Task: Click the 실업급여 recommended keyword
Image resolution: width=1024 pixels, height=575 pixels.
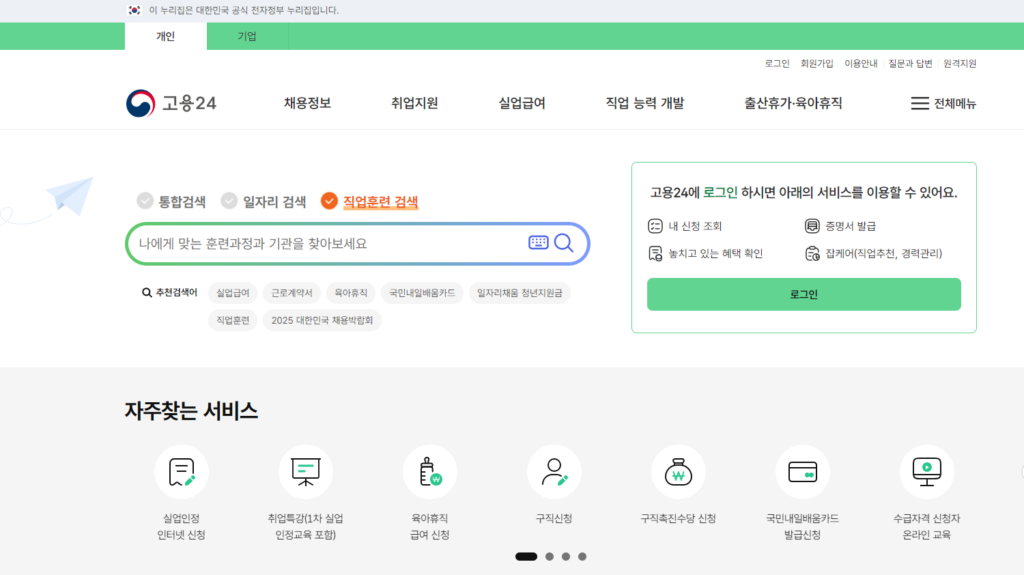Action: (233, 293)
